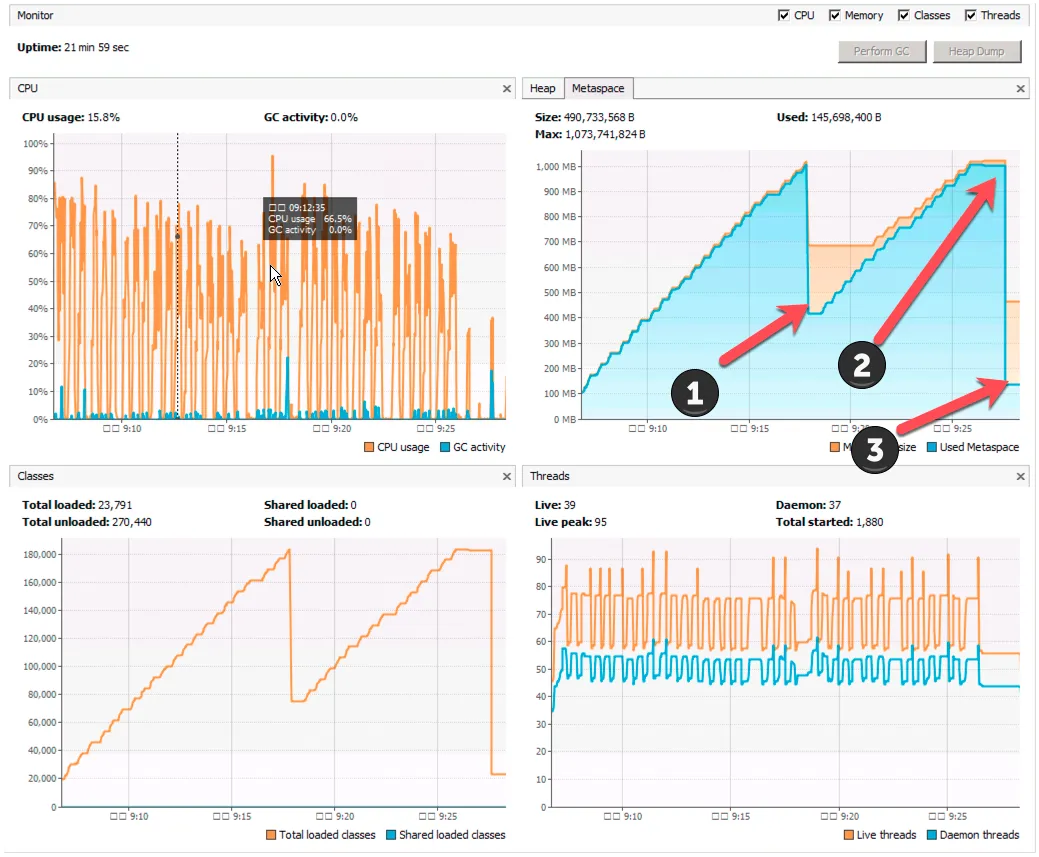Click the Heap Dump button

[977, 52]
